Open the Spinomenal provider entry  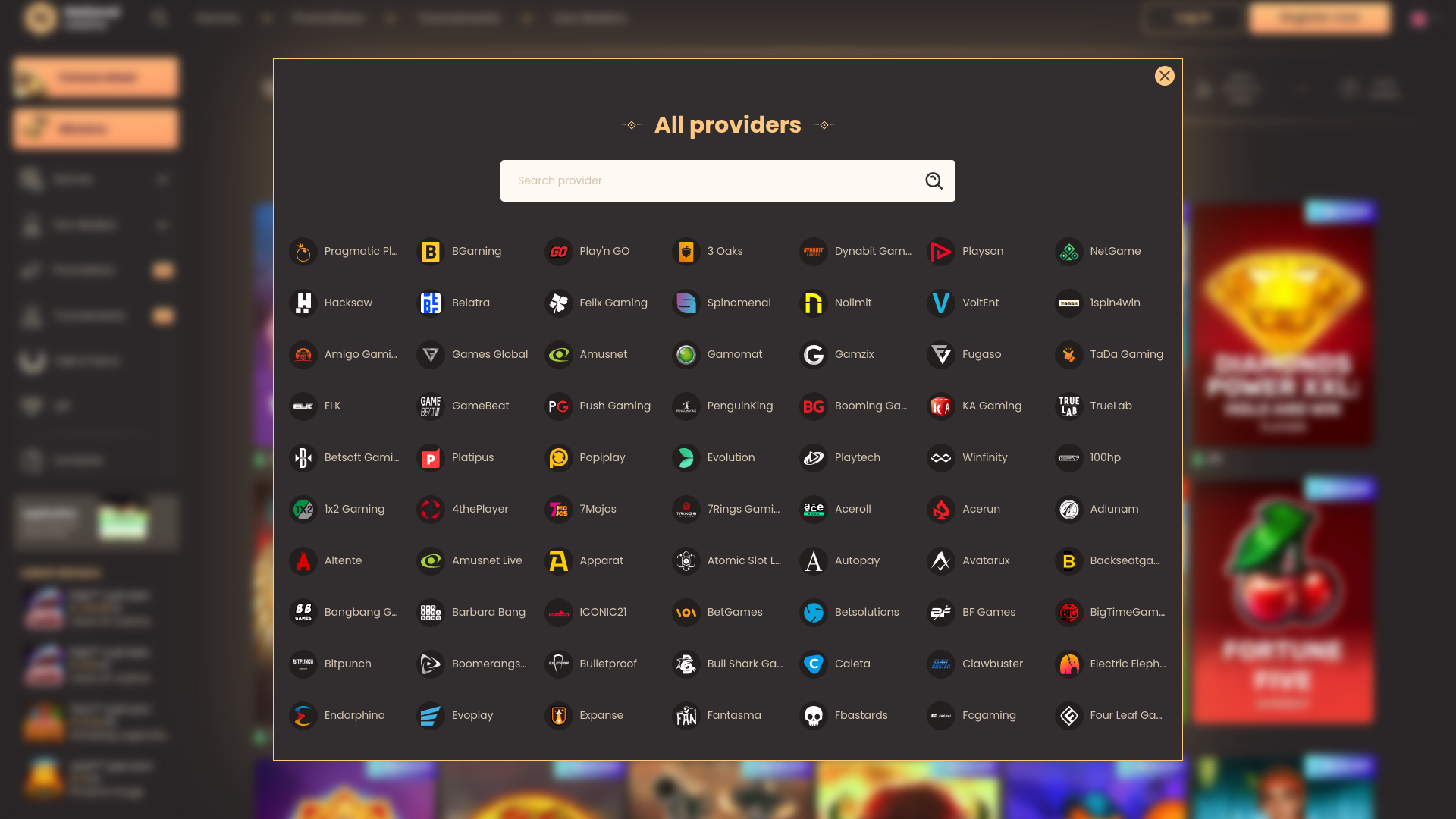tap(738, 303)
